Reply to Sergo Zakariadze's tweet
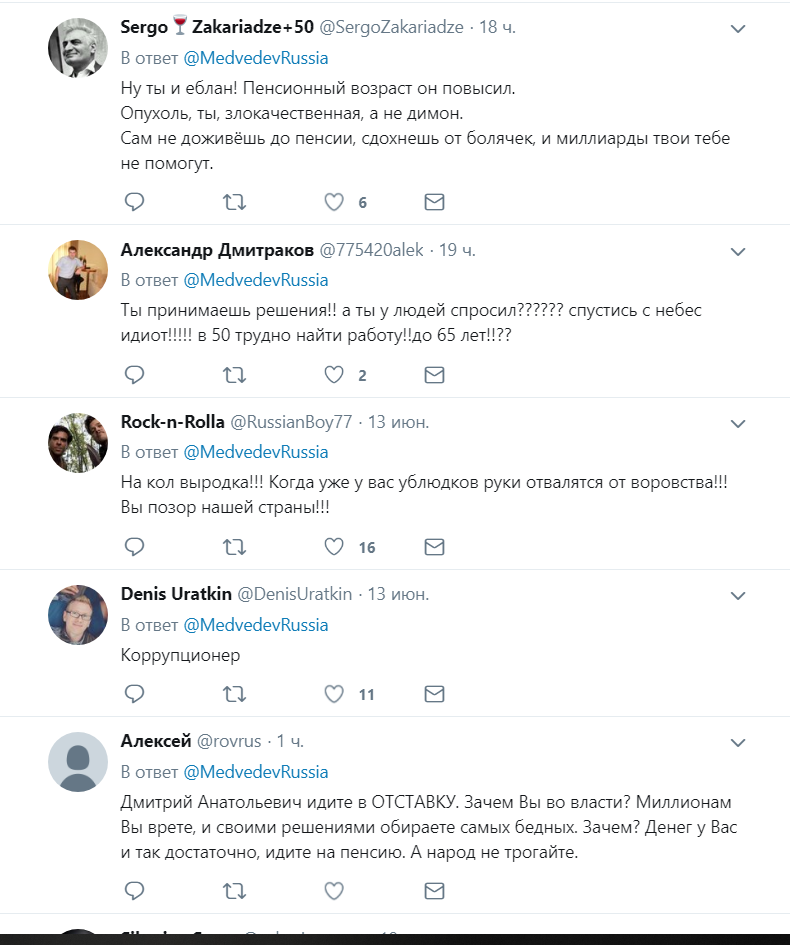790x945 pixels. [134, 202]
